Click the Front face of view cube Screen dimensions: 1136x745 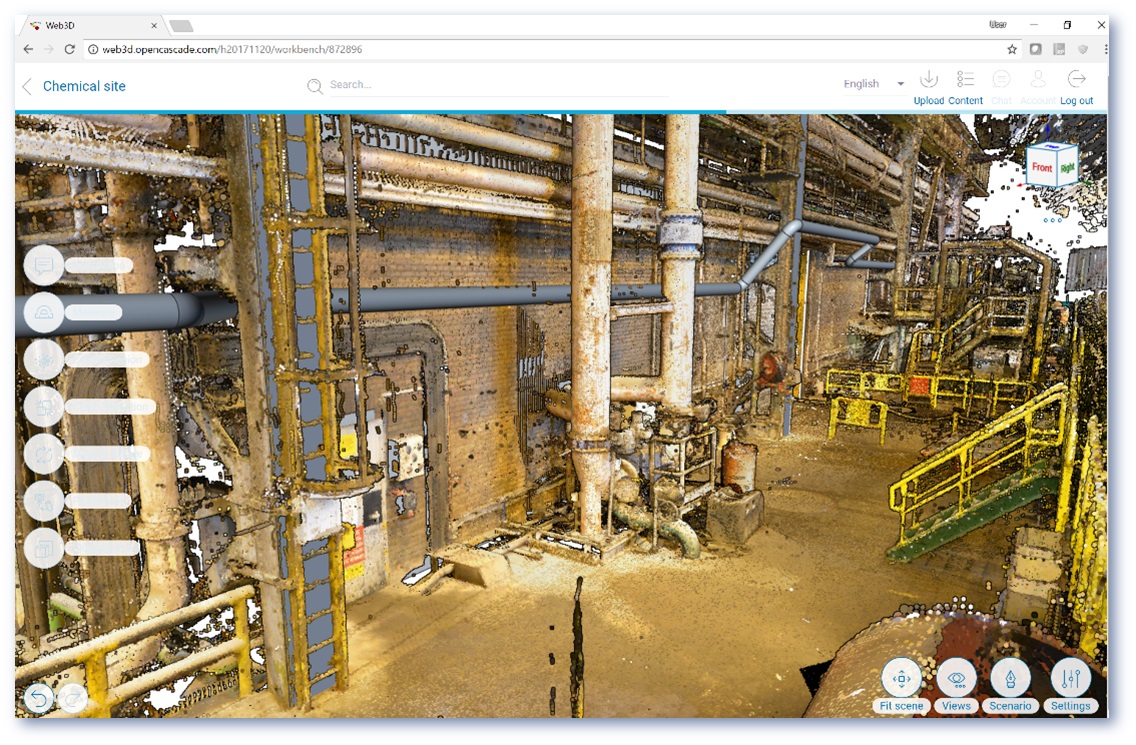pyautogui.click(x=1041, y=167)
